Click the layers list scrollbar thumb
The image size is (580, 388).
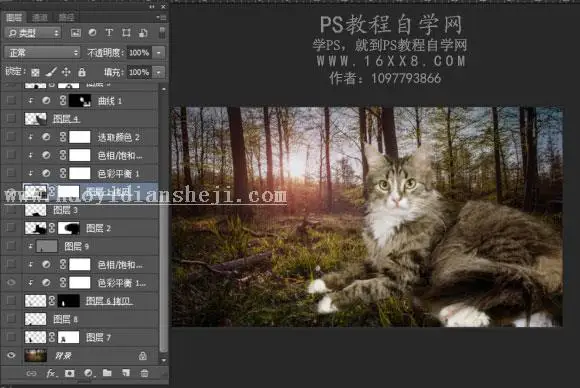click(163, 277)
